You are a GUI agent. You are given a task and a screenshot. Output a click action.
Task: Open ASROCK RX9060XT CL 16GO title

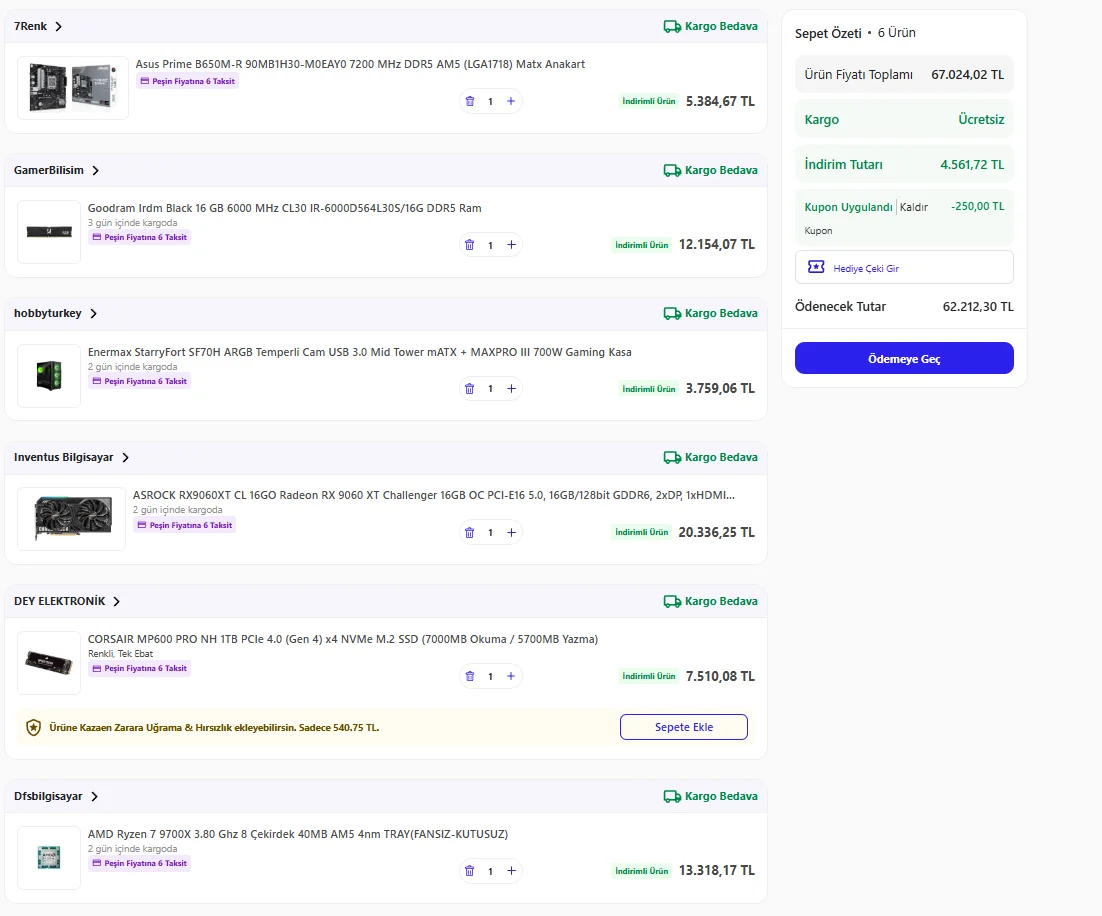coord(434,495)
